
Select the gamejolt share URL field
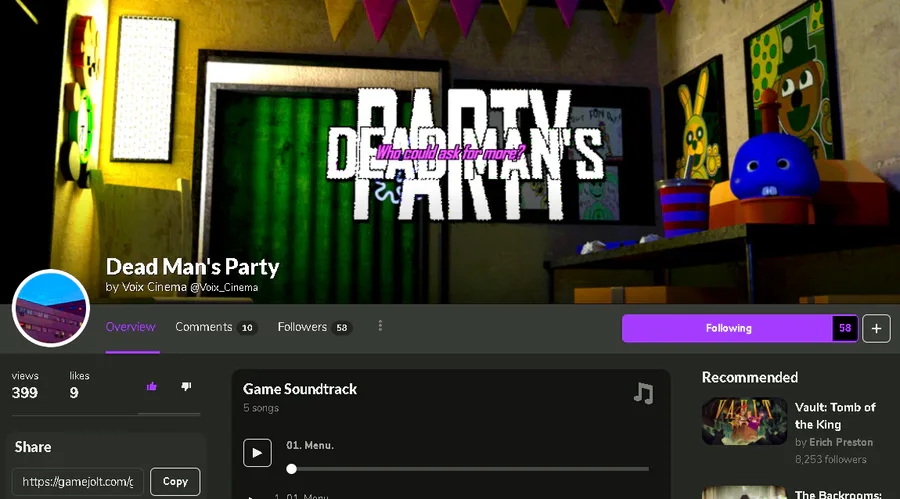click(77, 481)
